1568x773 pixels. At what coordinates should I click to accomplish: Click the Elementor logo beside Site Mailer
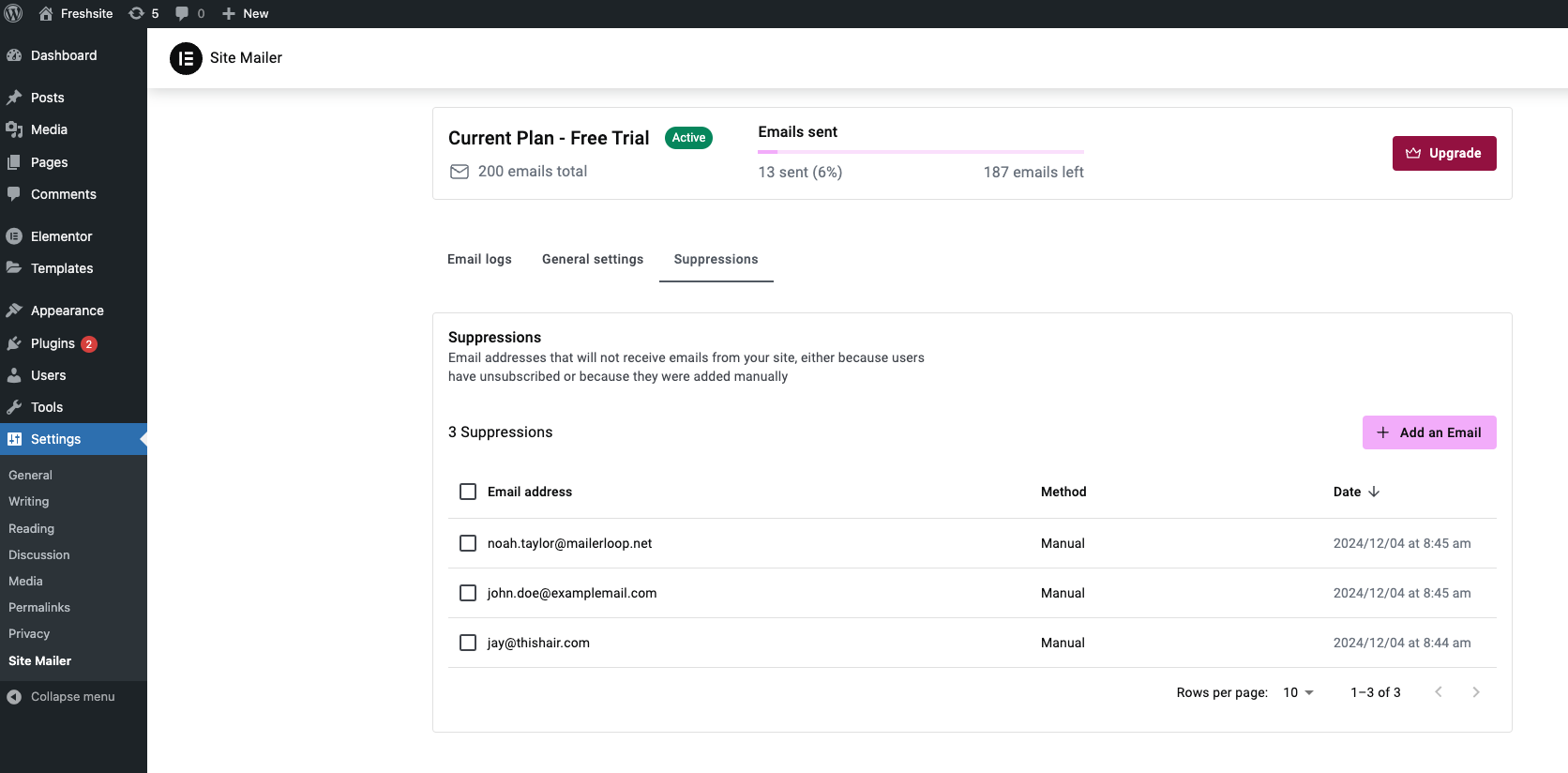[x=186, y=58]
